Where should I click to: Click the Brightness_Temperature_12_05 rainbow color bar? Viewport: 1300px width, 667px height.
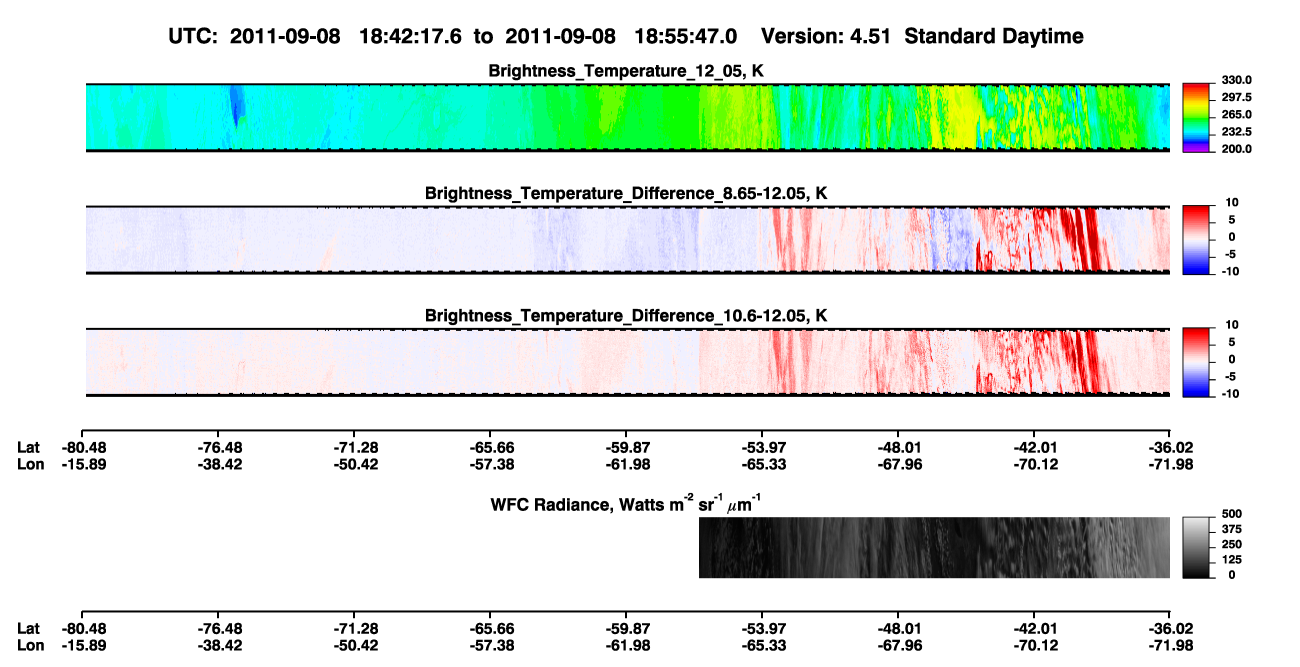pyautogui.click(x=1196, y=117)
